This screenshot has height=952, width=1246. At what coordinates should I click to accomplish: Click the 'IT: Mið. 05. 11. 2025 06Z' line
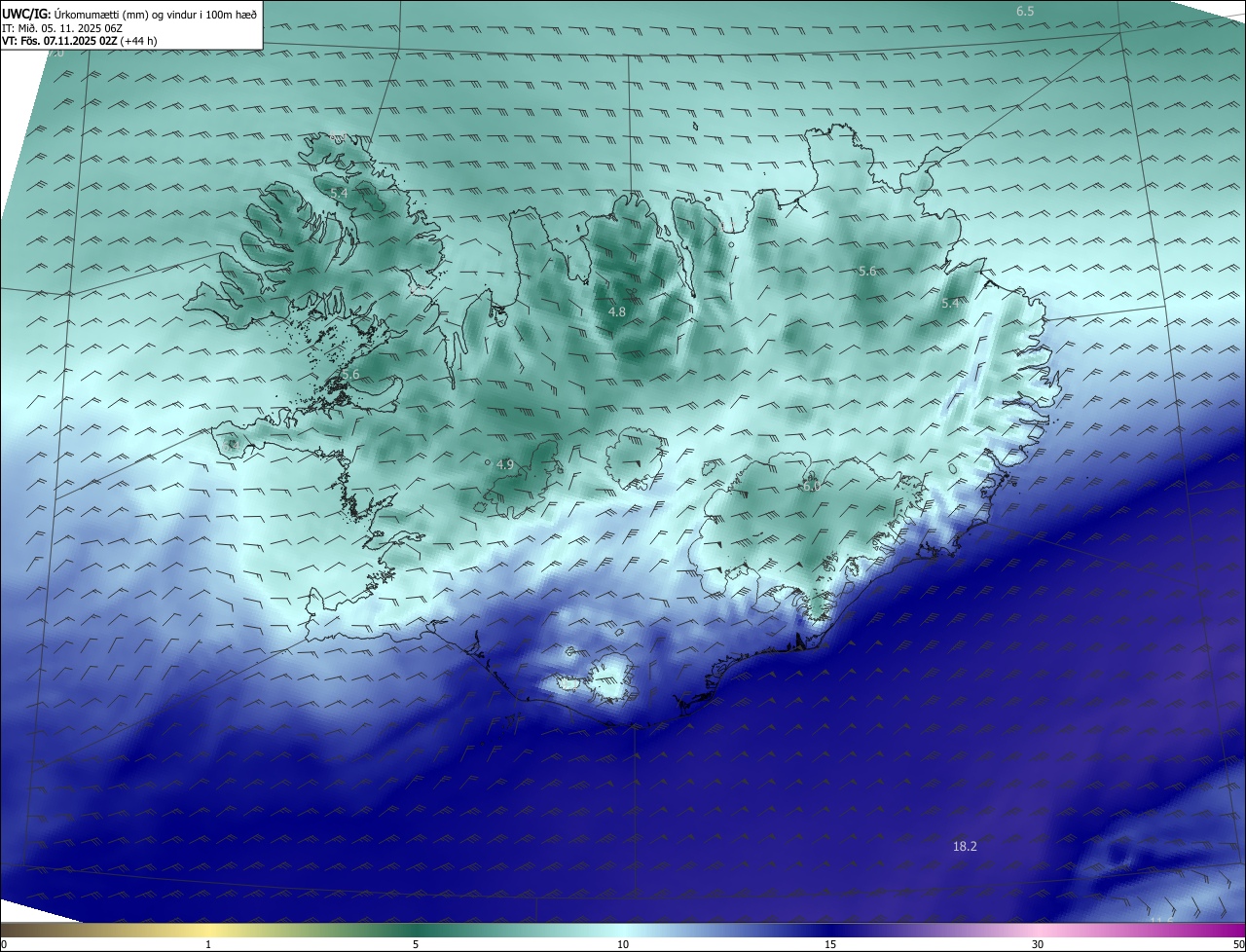[x=62, y=28]
